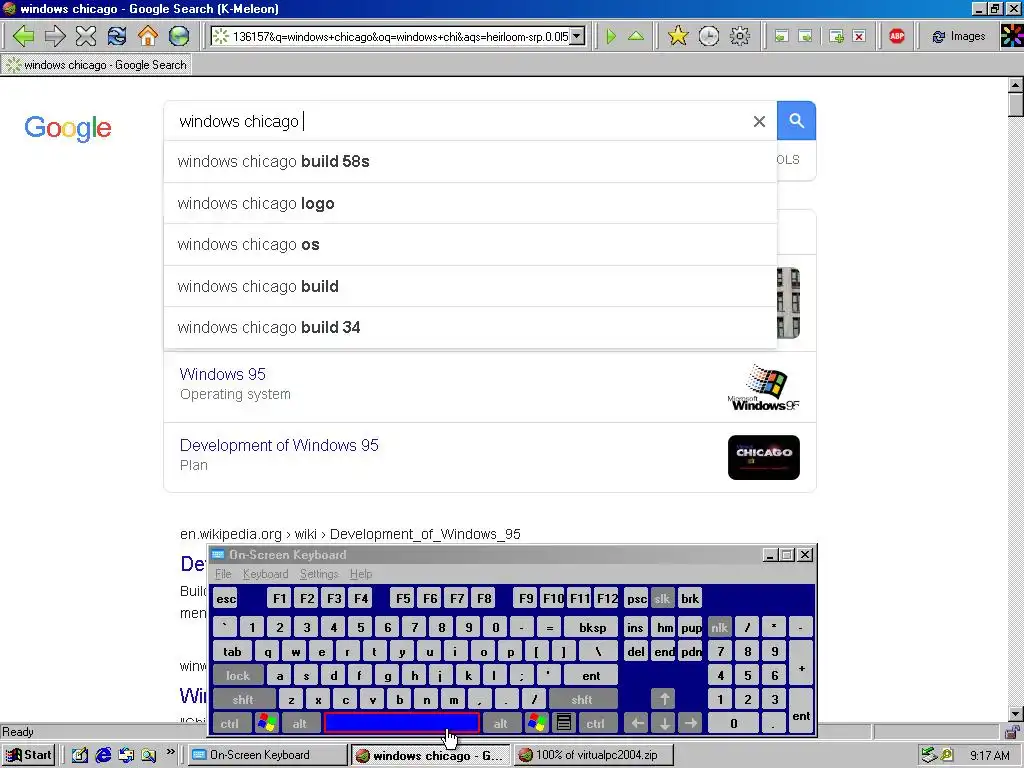Click the tab key on the on-screen keyboard
This screenshot has width=1024, height=768.
(232, 652)
